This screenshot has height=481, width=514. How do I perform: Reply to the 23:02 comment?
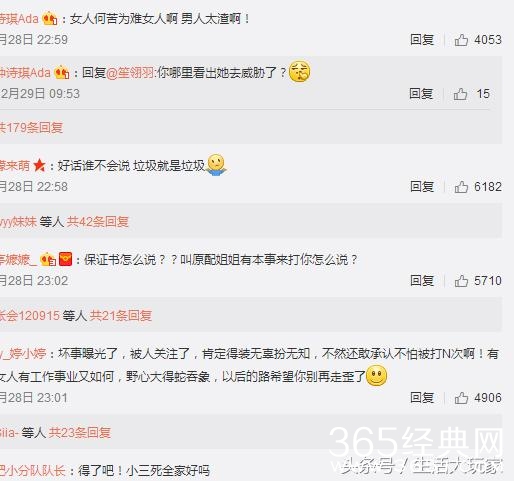422,281
